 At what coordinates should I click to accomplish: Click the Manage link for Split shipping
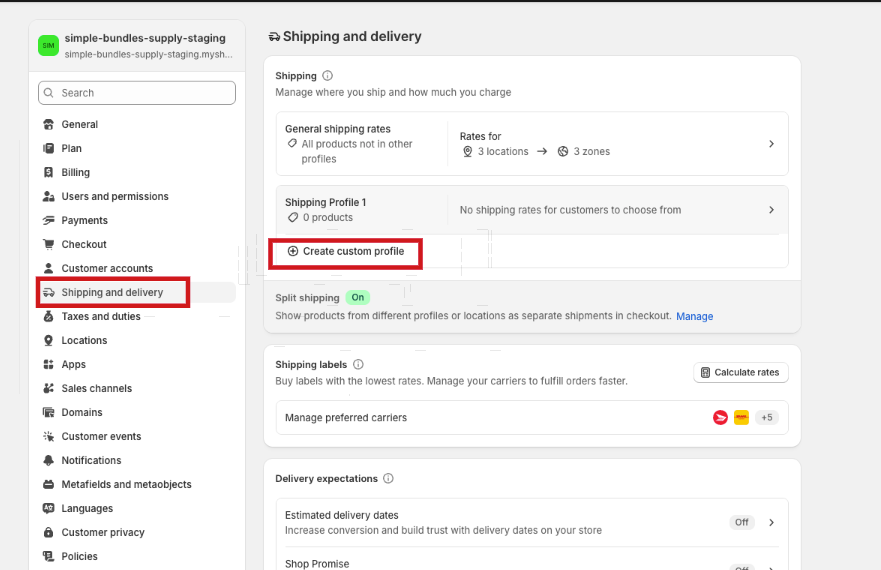tap(694, 316)
